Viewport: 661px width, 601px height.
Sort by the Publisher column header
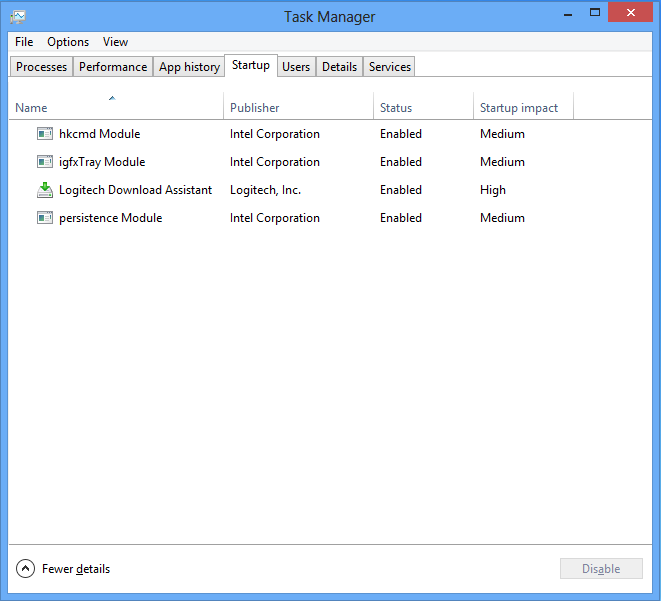point(298,105)
